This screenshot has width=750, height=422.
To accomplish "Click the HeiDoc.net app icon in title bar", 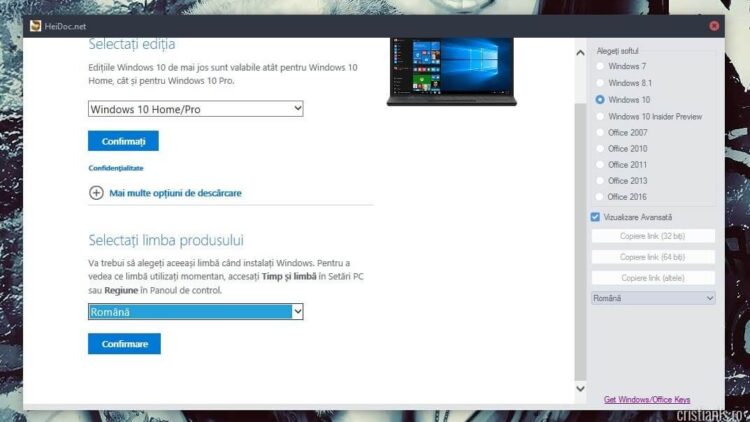I will [x=33, y=25].
